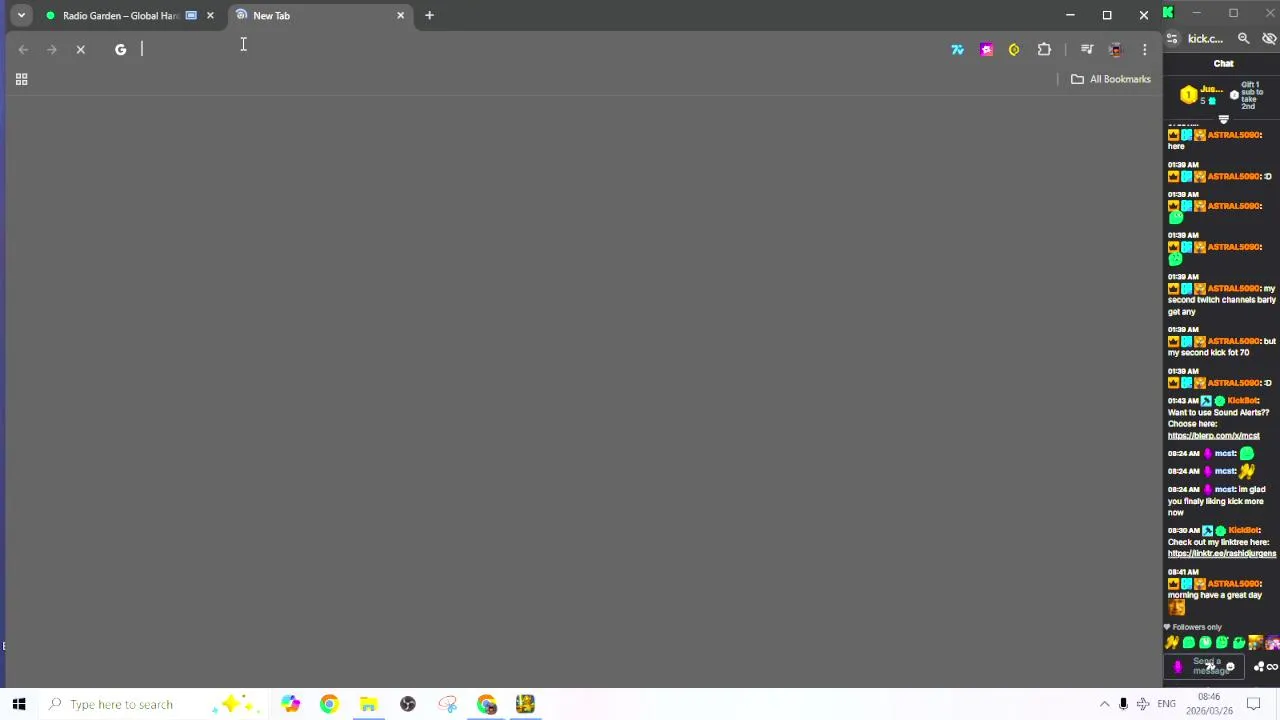
Task: Open the first Chrome taskbar icon
Action: [329, 704]
